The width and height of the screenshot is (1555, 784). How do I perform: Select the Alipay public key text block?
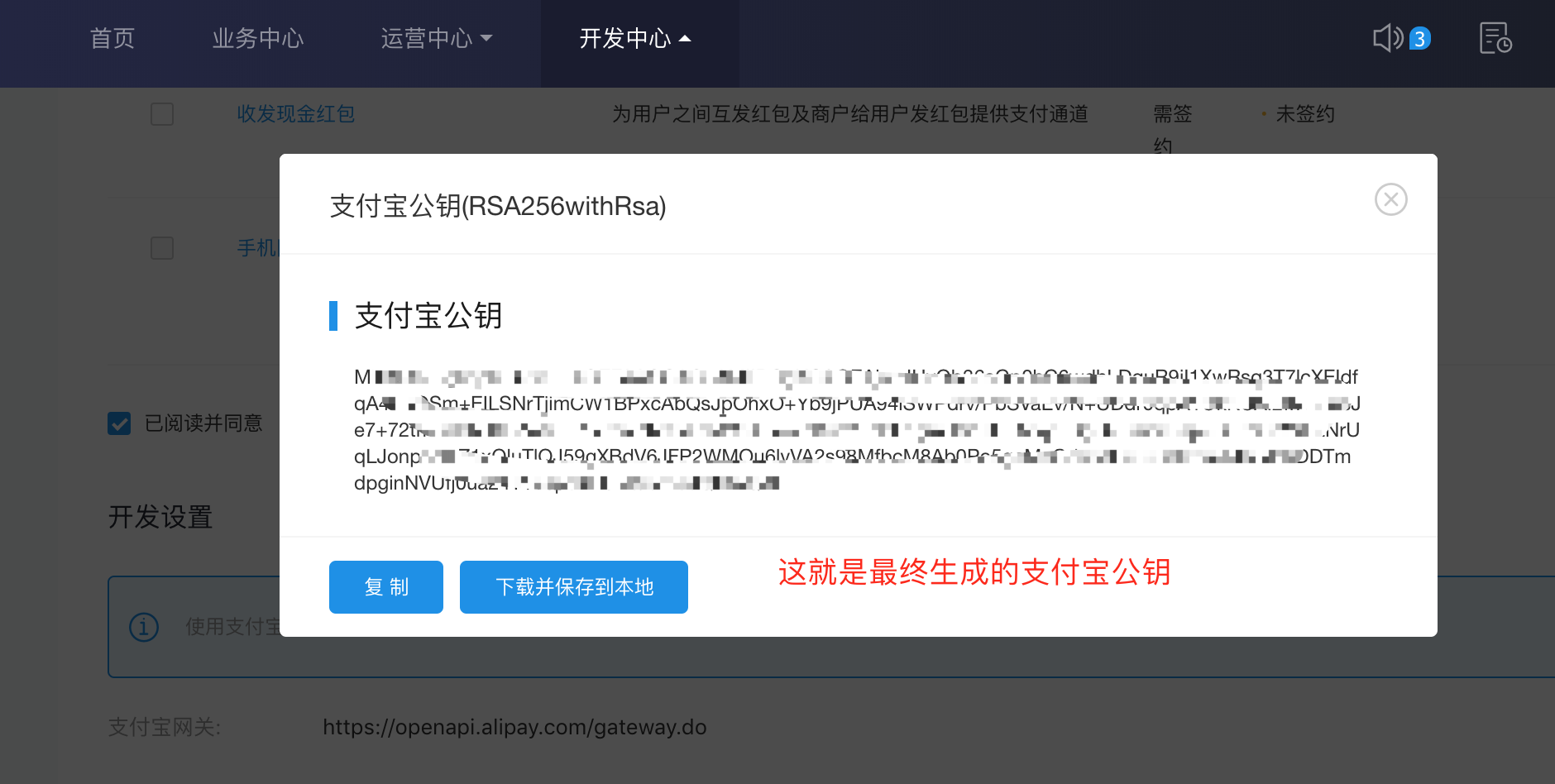pos(857,430)
